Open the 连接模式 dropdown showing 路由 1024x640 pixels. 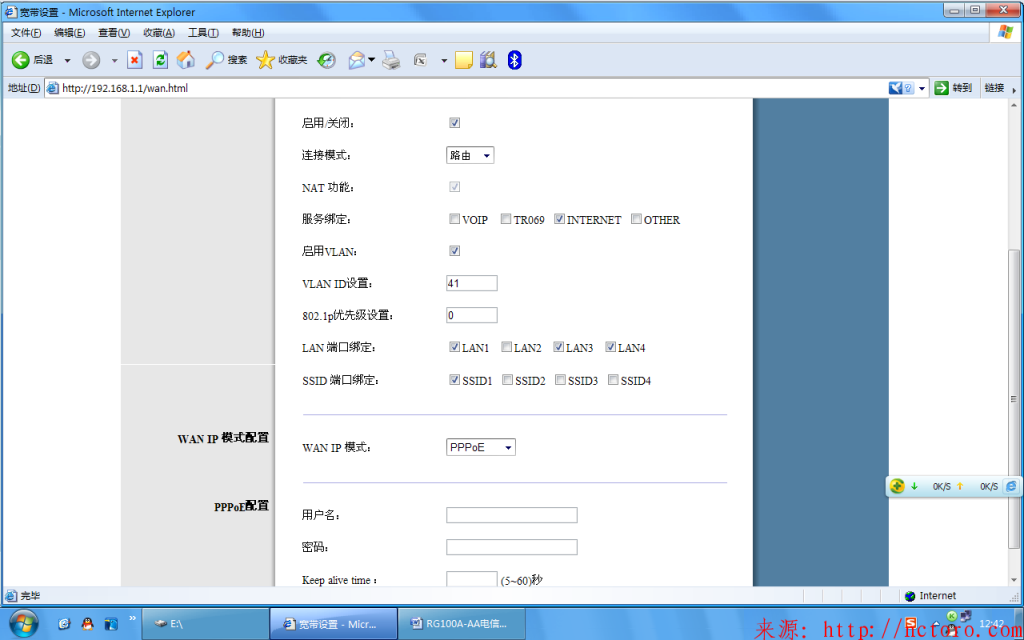point(470,155)
